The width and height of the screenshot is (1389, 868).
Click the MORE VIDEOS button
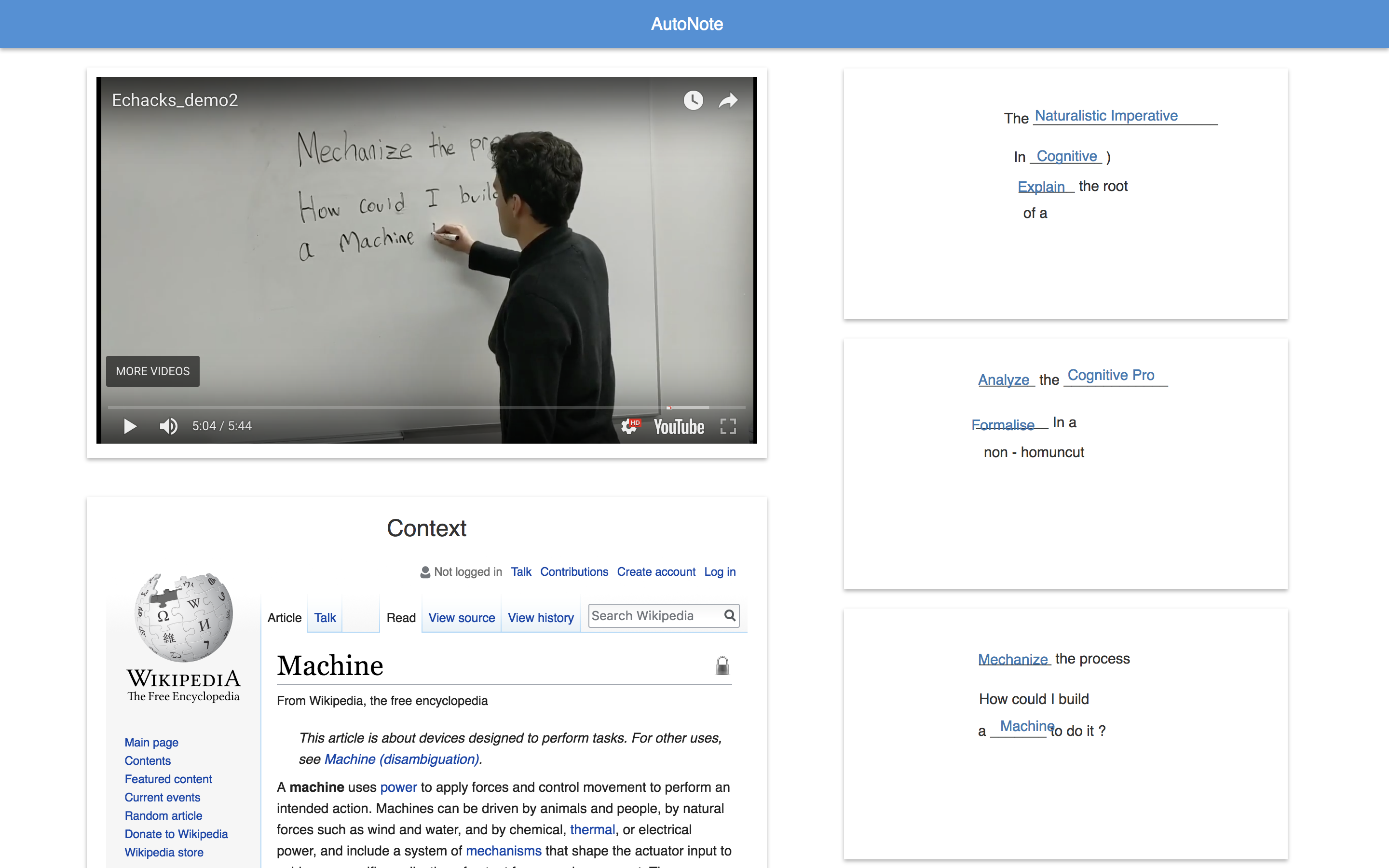tap(153, 371)
